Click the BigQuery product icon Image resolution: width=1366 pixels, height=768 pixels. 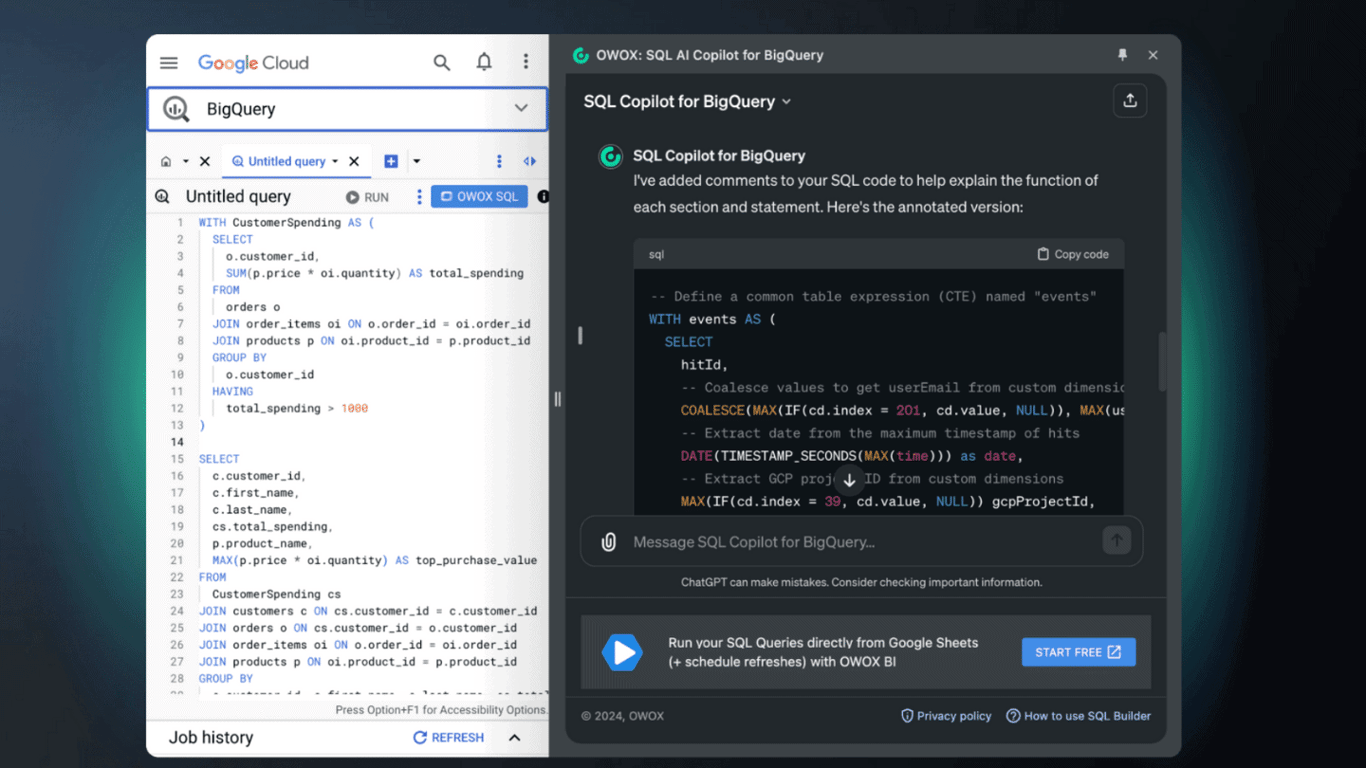point(176,109)
